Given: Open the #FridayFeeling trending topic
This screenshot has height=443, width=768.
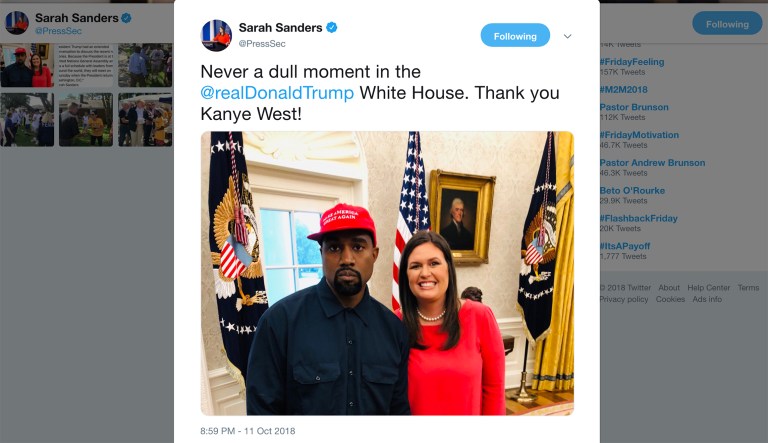Looking at the screenshot, I should pyautogui.click(x=632, y=62).
